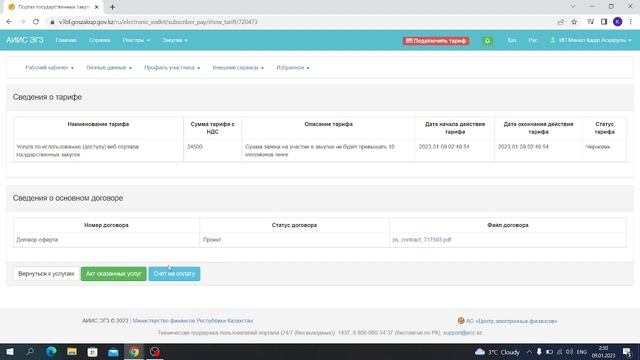Click the green Акт оказанных услуг button
The height and width of the screenshot is (360, 640).
[113, 274]
